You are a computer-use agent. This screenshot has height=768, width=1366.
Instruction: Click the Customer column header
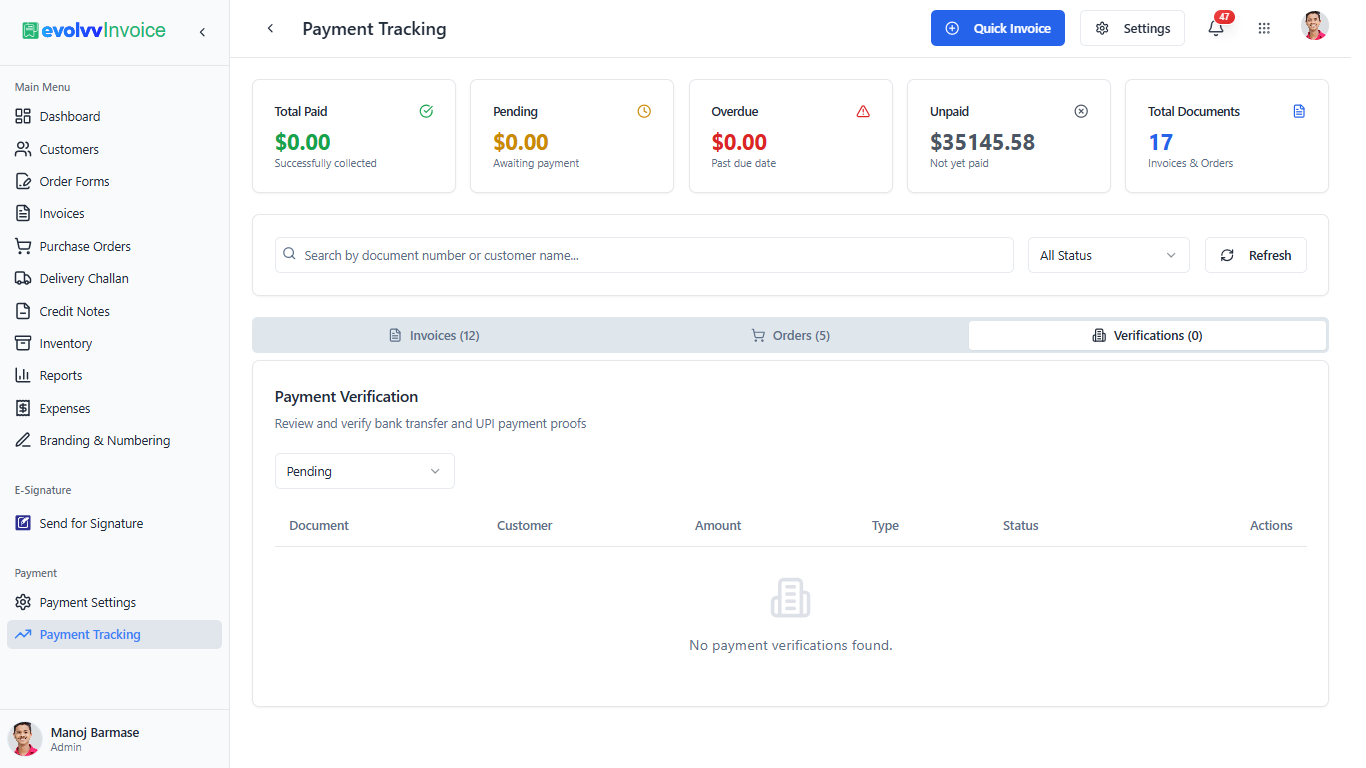524,525
